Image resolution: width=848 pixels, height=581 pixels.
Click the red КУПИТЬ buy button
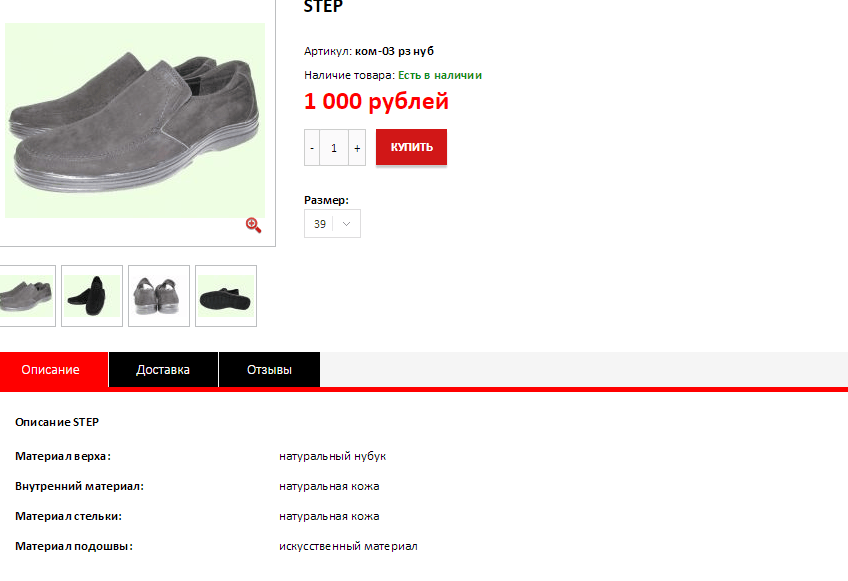(412, 147)
